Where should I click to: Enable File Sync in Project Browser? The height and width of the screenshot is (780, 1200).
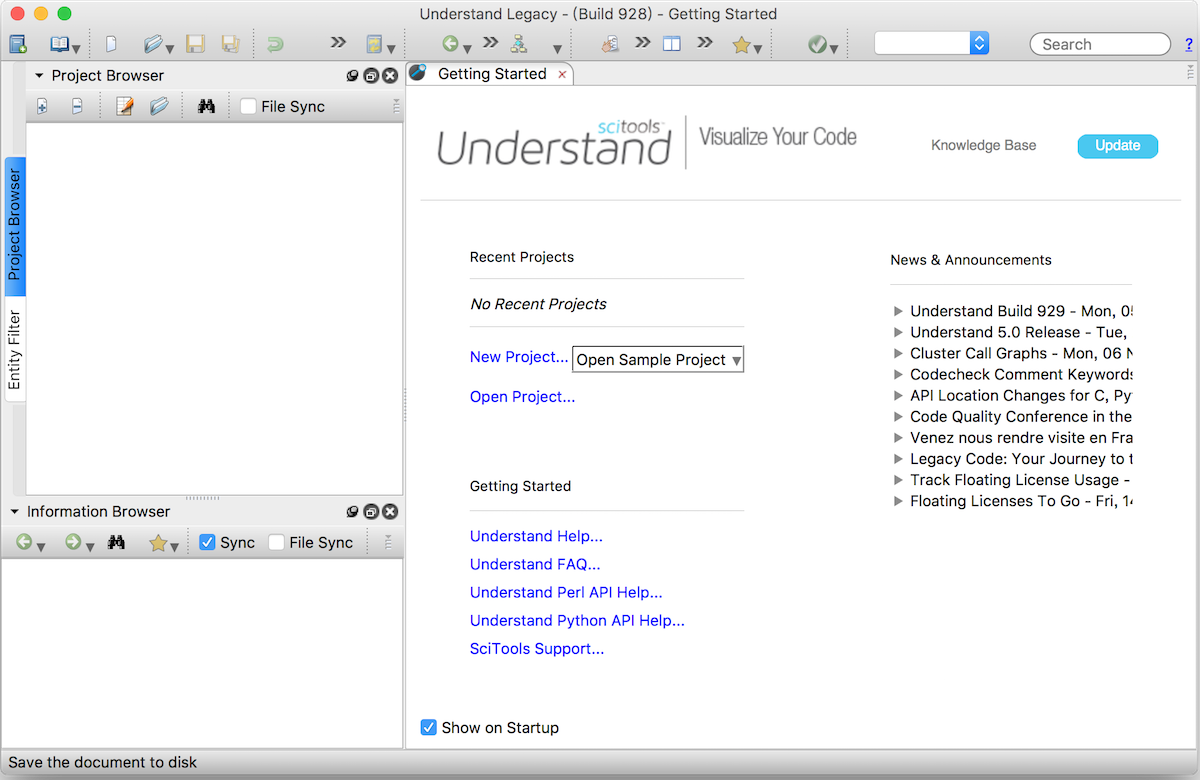[x=249, y=107]
